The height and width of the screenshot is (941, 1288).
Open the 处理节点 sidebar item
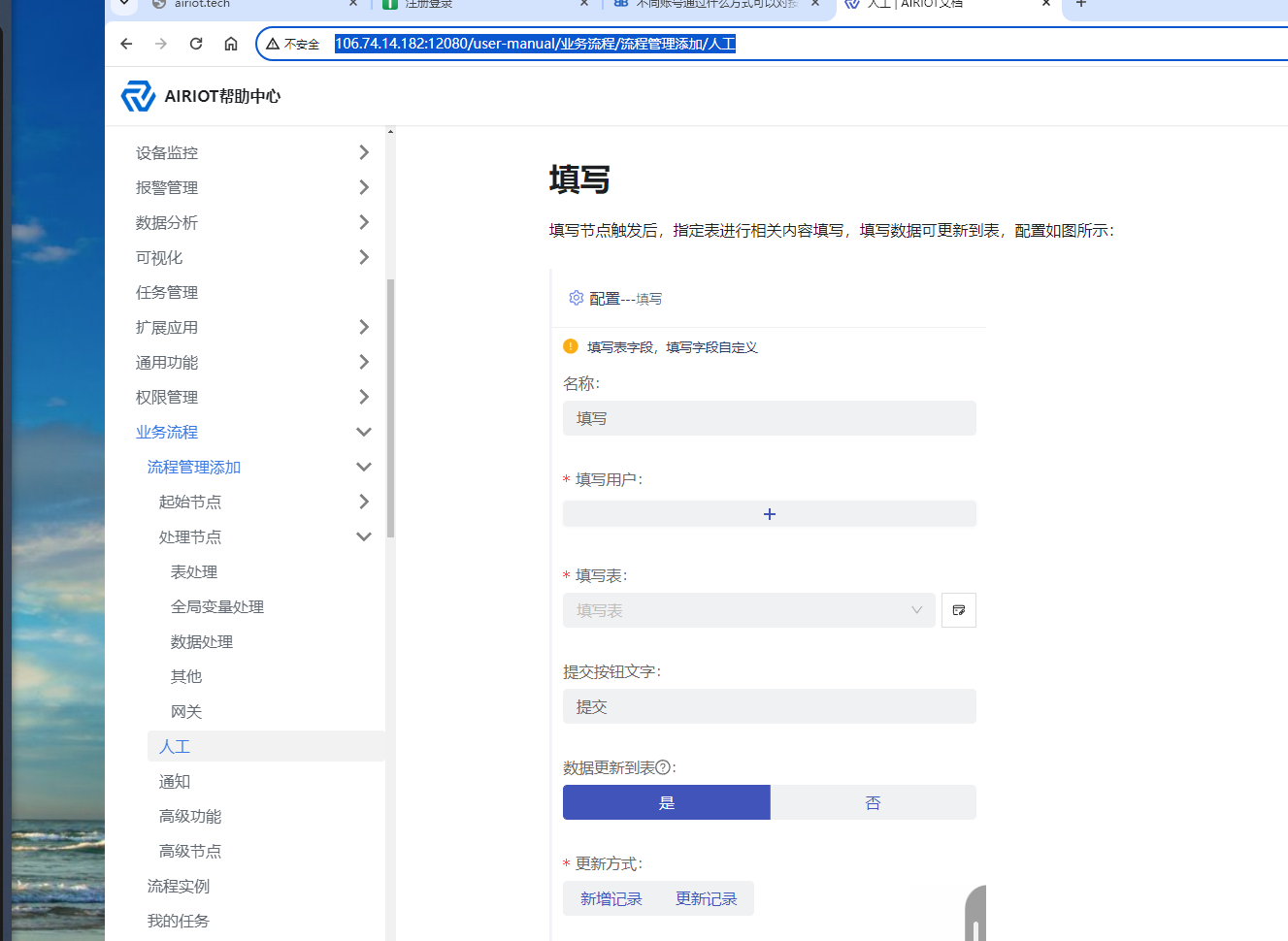click(190, 536)
